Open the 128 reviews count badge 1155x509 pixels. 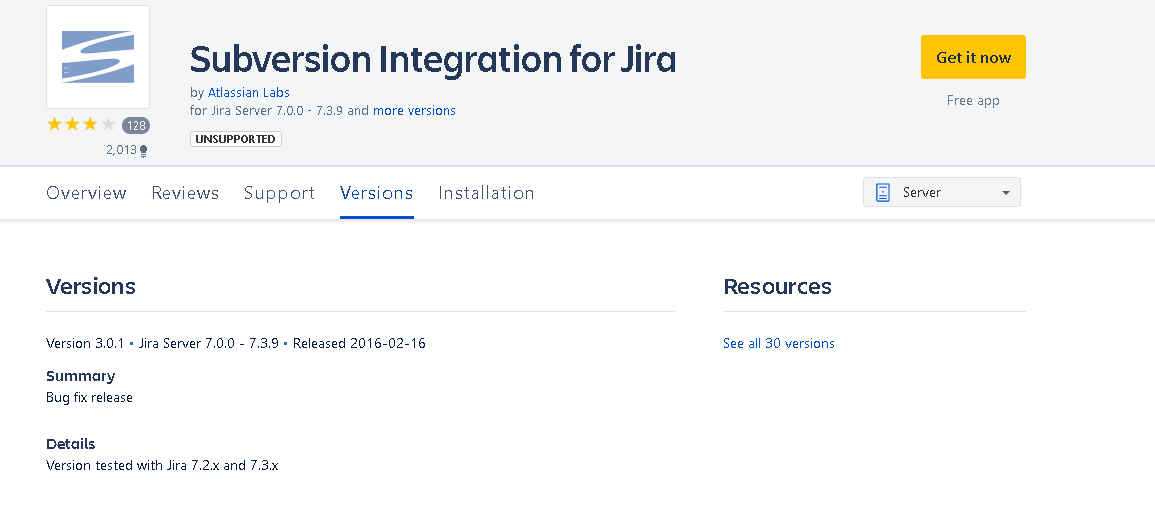136,125
